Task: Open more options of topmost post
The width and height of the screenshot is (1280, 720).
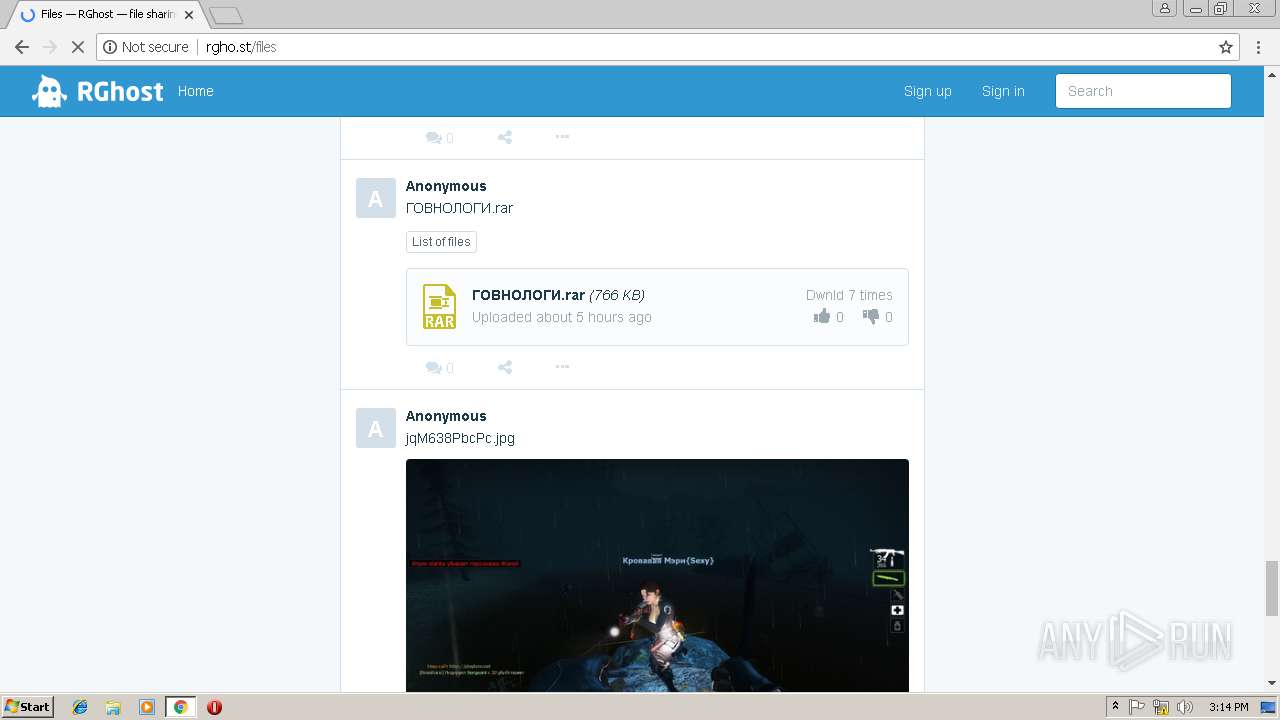Action: coord(562,136)
